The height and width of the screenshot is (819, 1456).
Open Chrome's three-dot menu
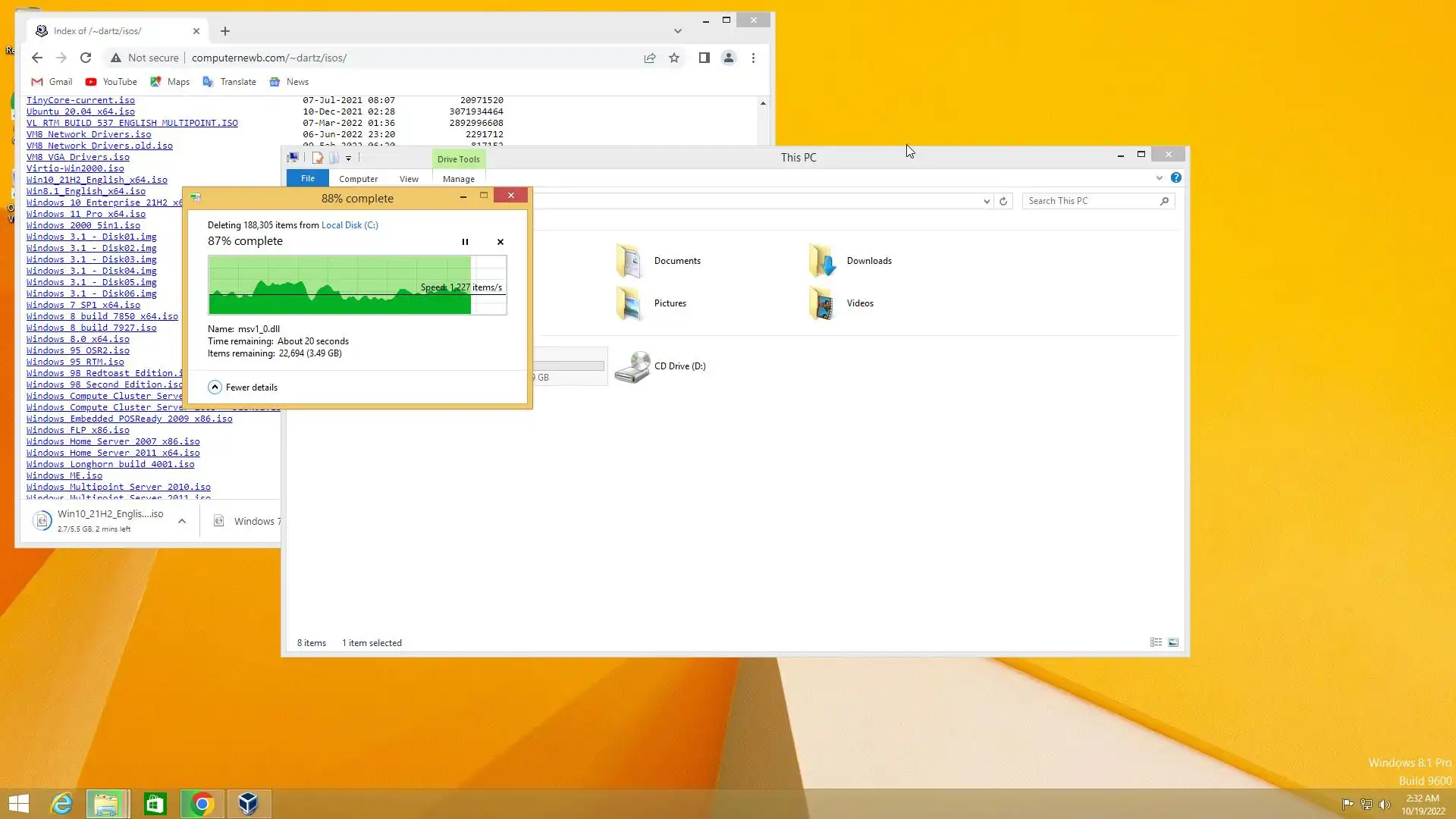coord(753,58)
